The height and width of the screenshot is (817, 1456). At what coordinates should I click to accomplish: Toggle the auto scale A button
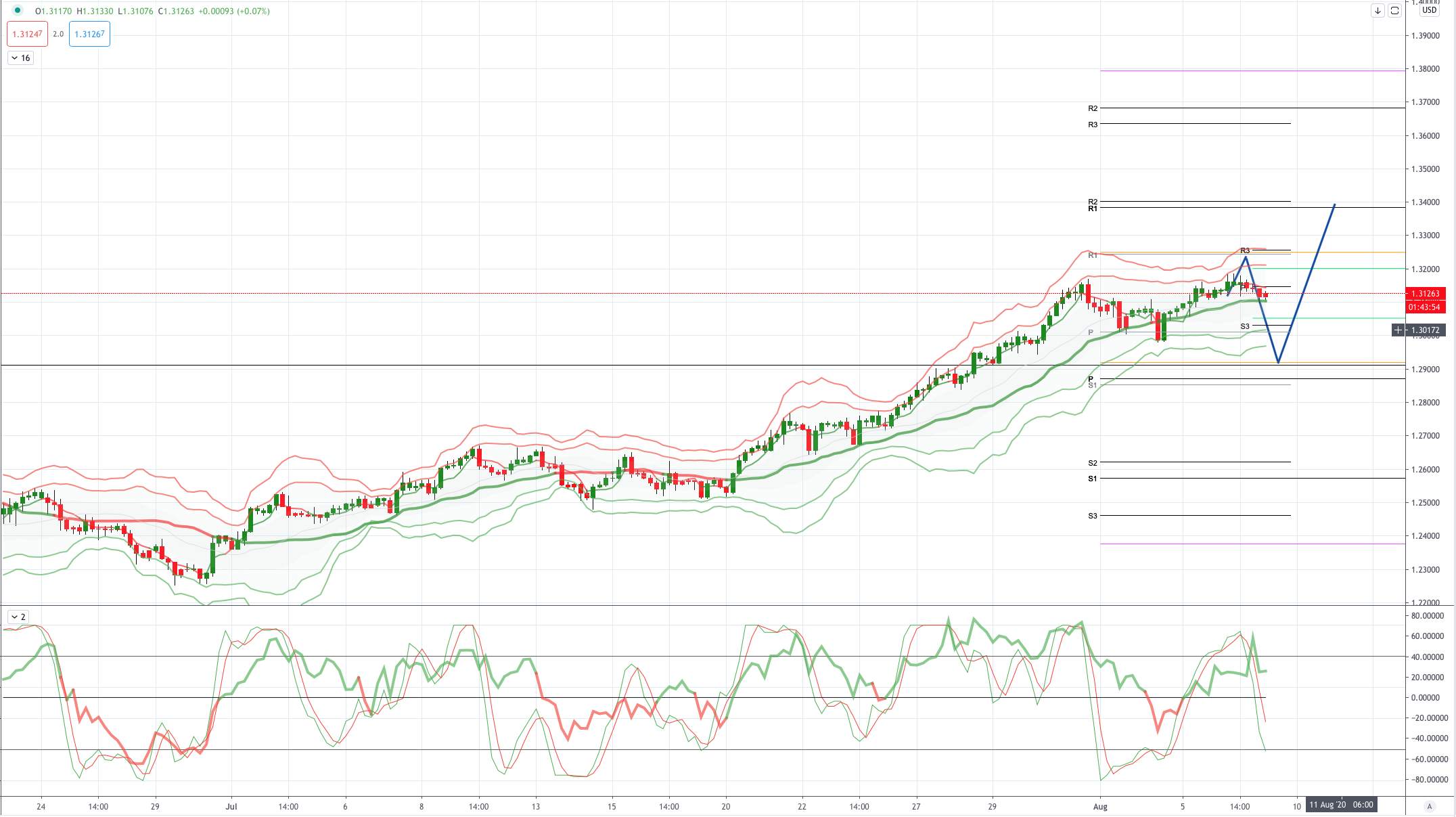click(1430, 806)
